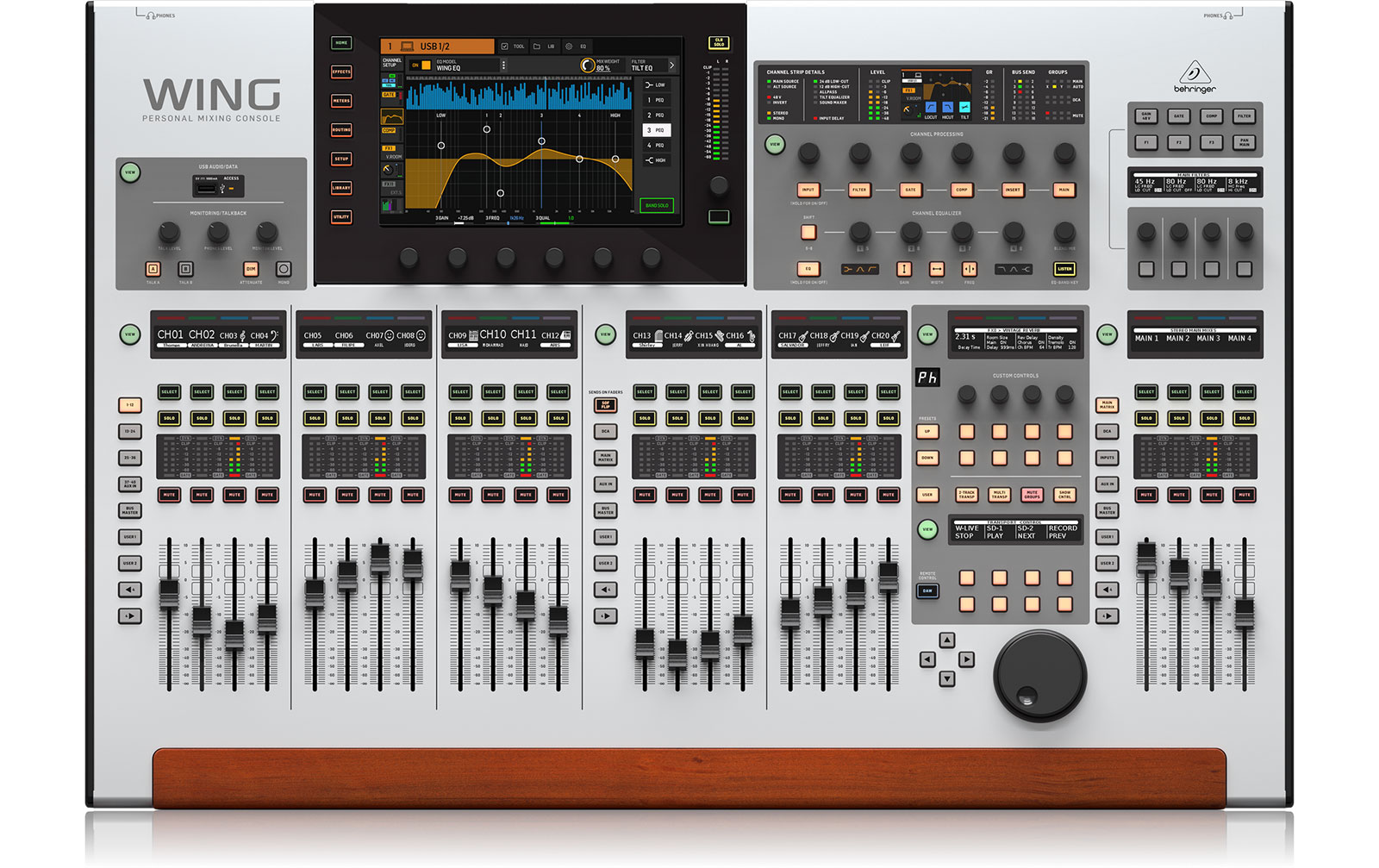Click the 2-TRACK TRANSP button

966,495
